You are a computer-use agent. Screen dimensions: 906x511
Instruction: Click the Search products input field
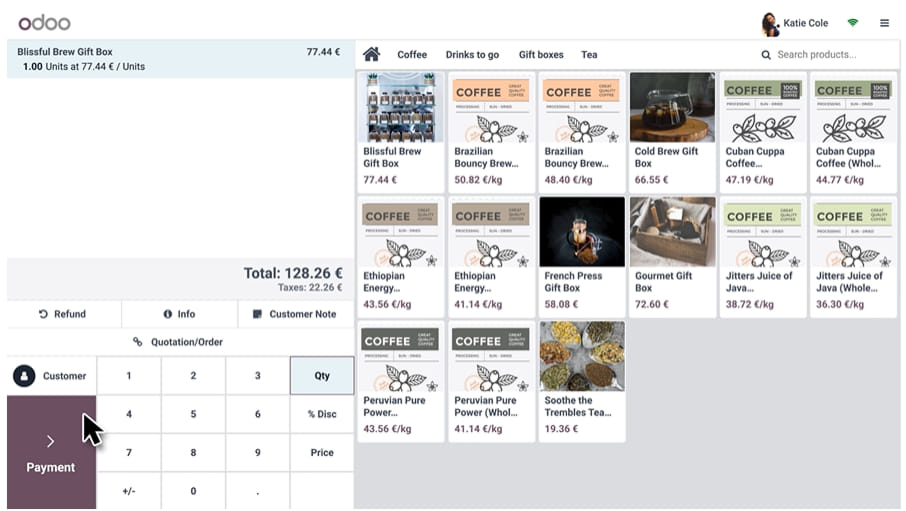830,55
